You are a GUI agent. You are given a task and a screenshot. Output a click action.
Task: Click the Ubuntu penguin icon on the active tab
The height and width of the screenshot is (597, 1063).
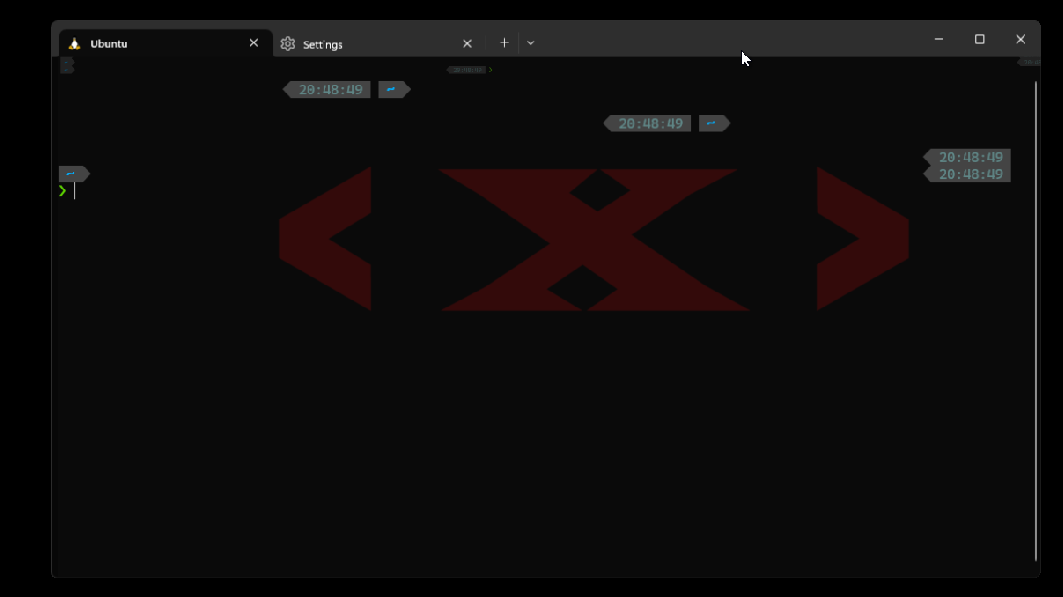click(x=73, y=43)
